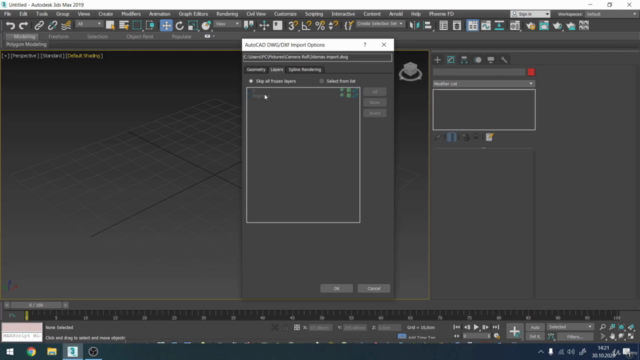Activate the Select and Rotate tool
The width and height of the screenshot is (640, 360).
(180, 26)
